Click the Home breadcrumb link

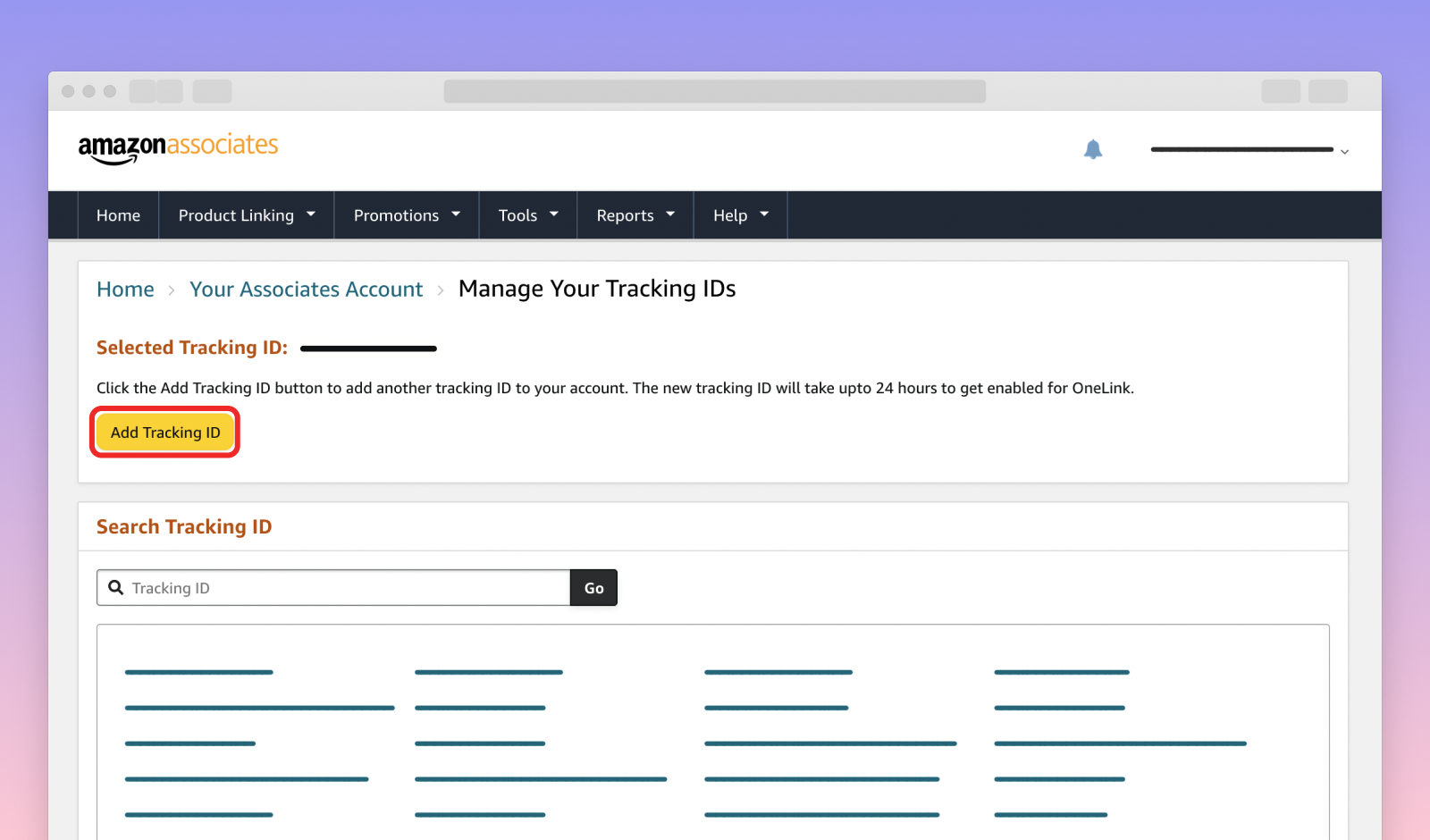point(125,290)
